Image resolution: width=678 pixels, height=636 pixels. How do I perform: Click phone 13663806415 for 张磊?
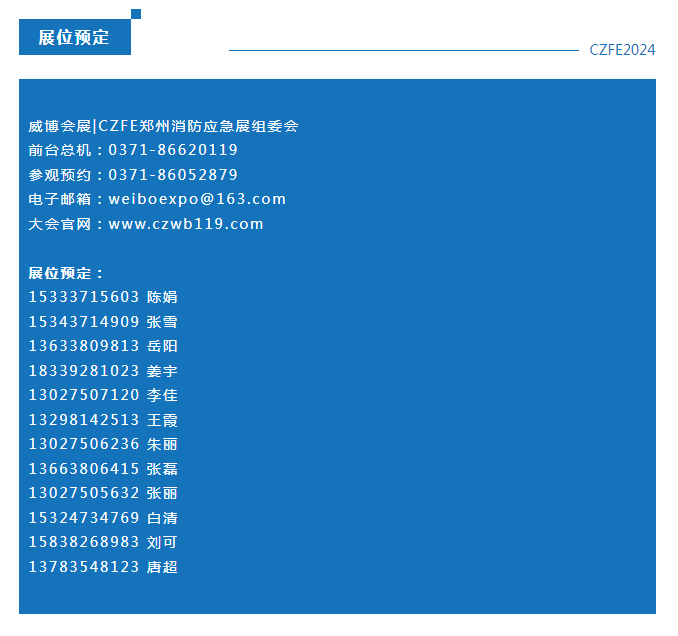[84, 469]
